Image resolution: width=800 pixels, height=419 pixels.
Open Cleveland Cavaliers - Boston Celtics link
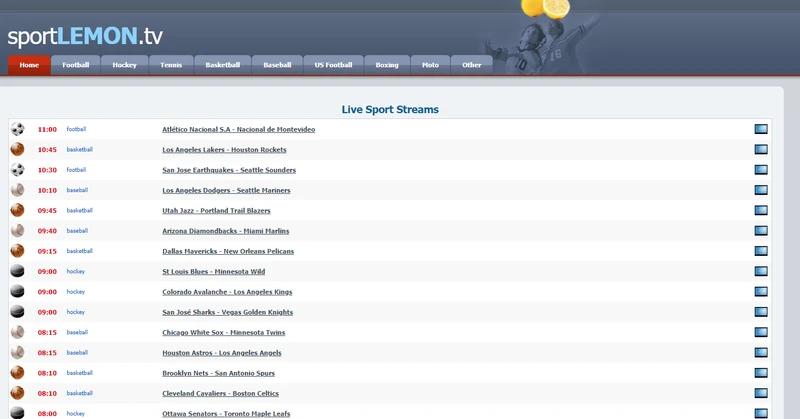pyautogui.click(x=220, y=393)
